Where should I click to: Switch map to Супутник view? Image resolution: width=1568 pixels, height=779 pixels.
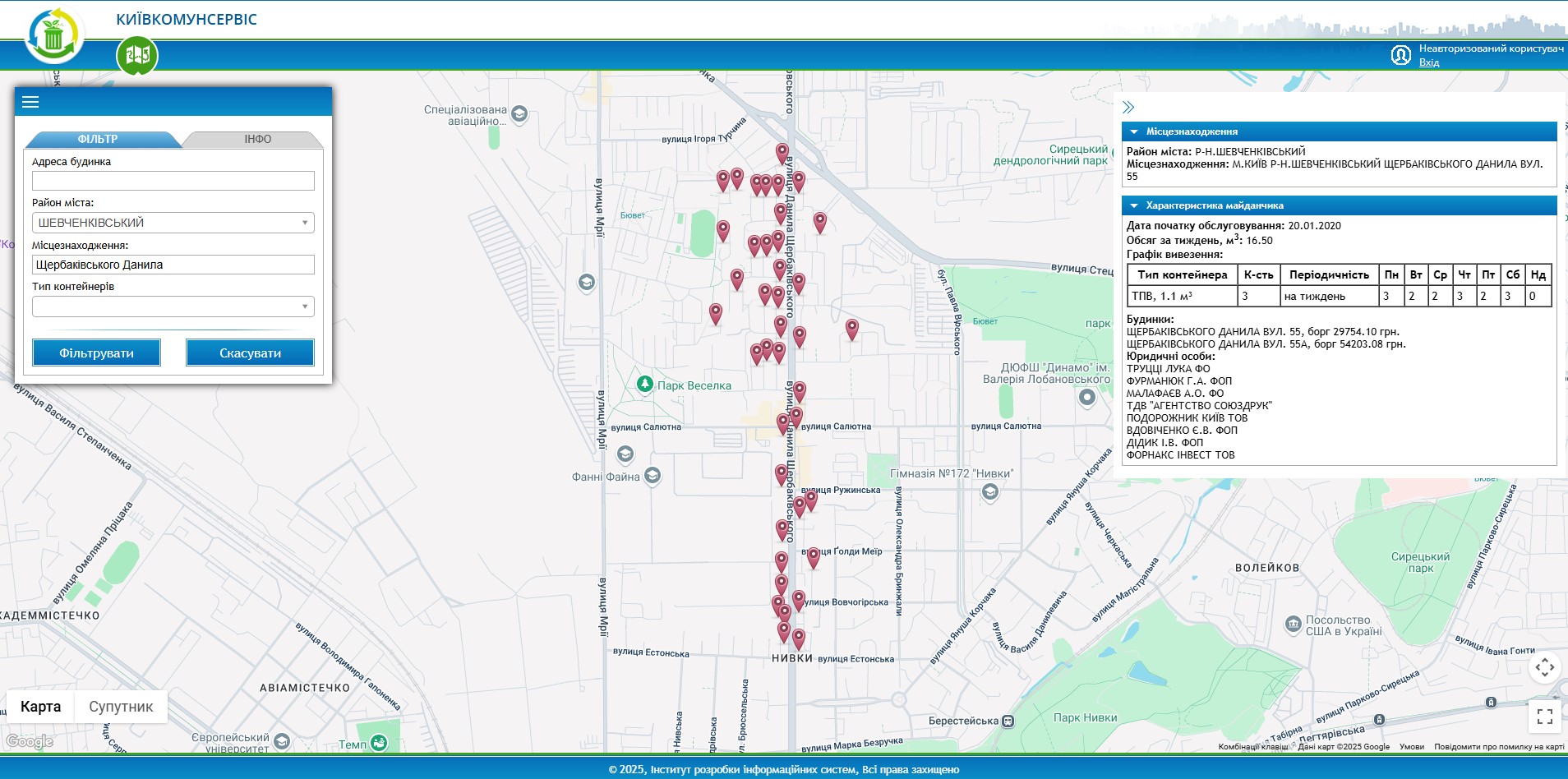tap(121, 707)
